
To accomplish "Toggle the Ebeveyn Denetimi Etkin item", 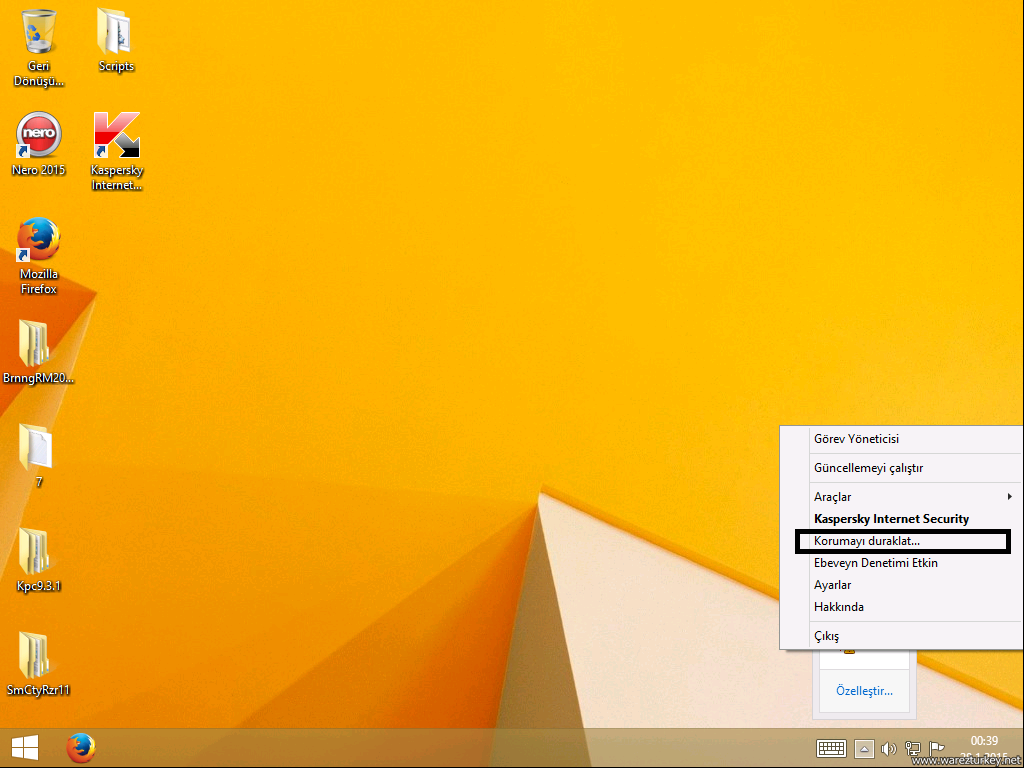I will (875, 563).
